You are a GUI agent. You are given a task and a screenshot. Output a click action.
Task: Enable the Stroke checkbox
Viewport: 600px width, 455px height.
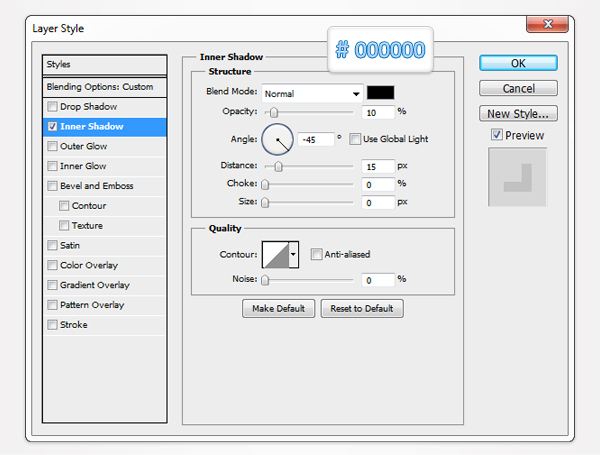52,325
